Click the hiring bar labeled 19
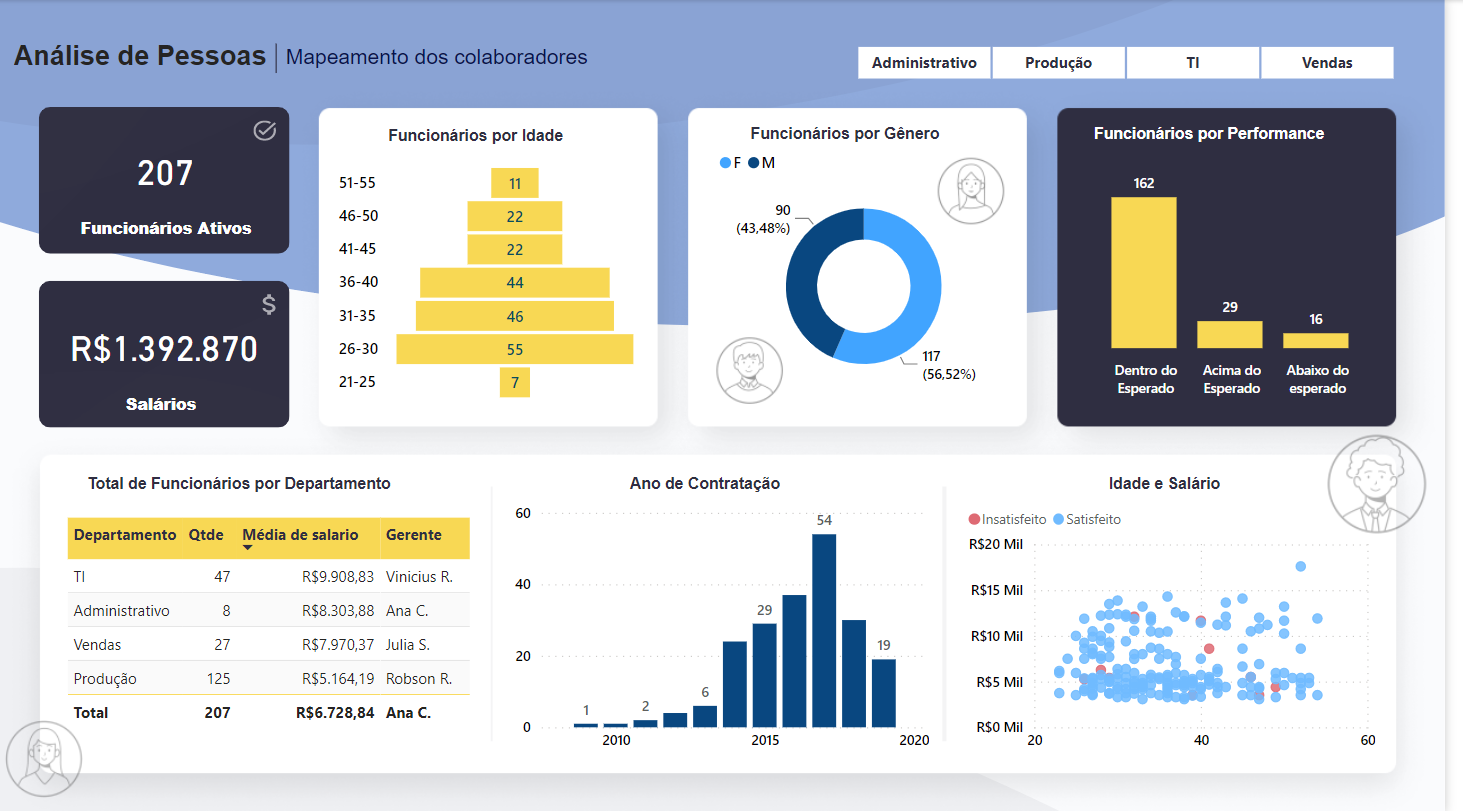This screenshot has height=811, width=1463. (884, 693)
